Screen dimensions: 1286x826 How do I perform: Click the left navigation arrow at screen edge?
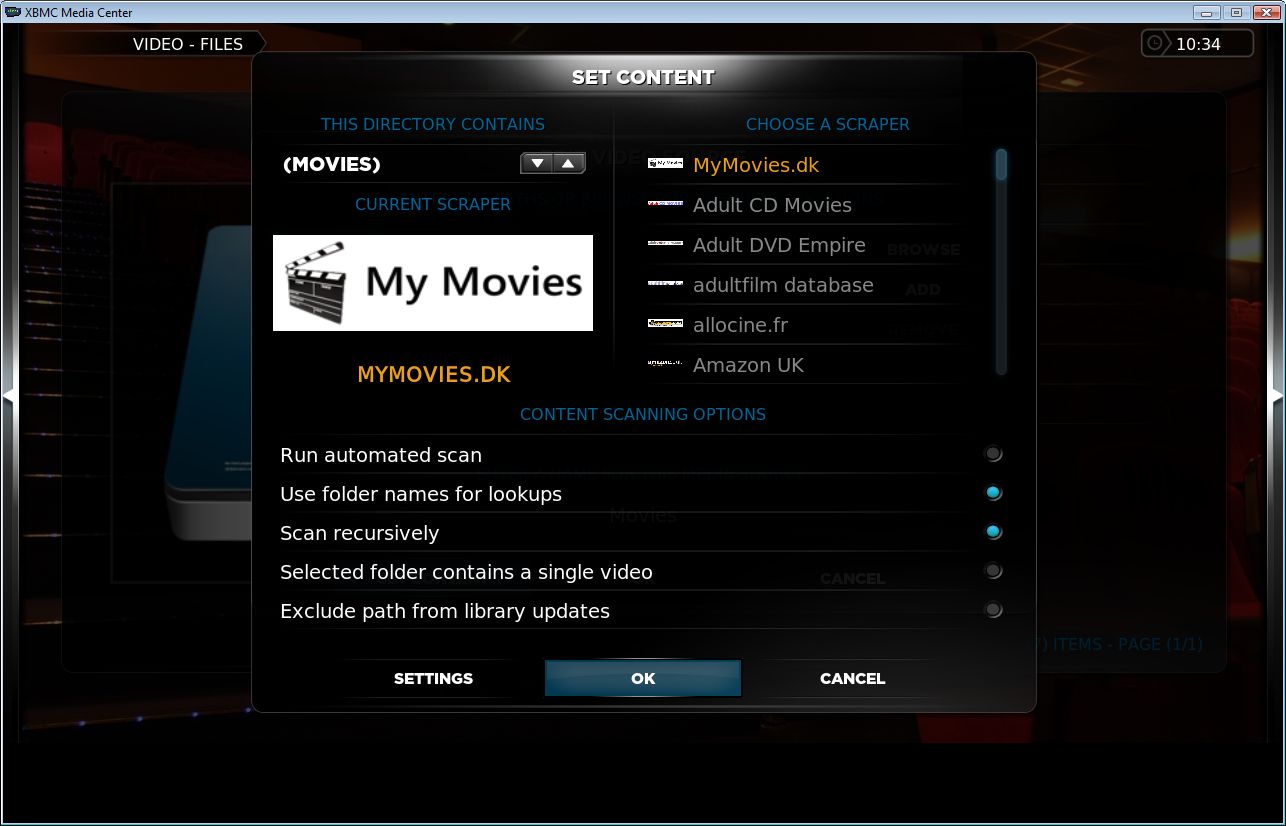coord(10,394)
